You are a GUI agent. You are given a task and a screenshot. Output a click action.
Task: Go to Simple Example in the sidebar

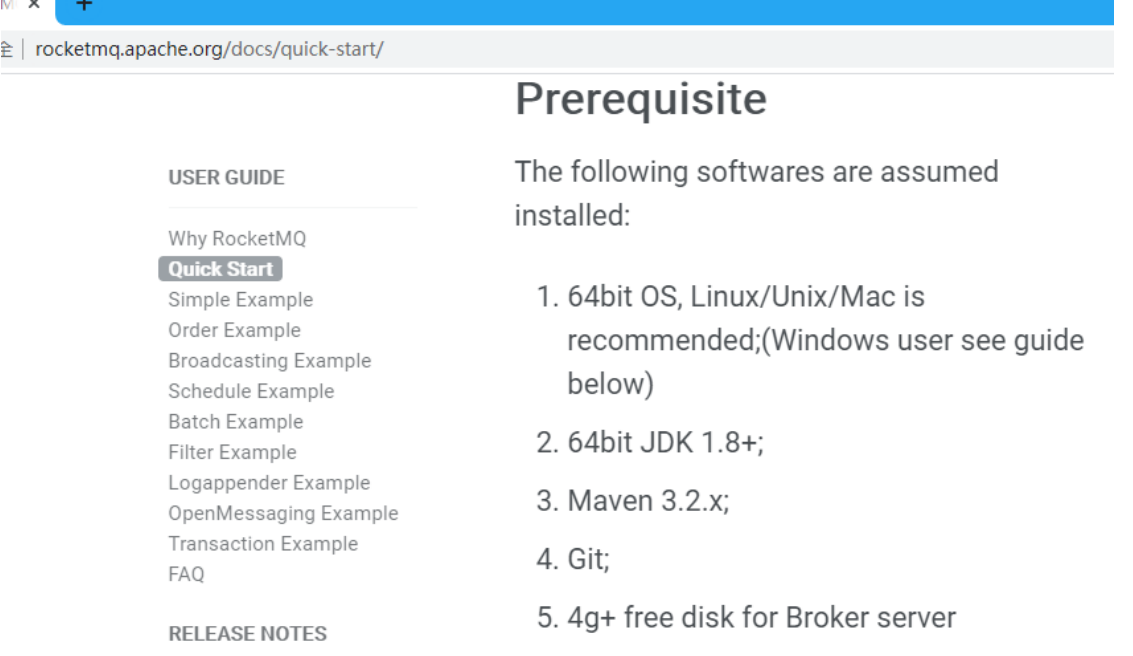point(240,300)
